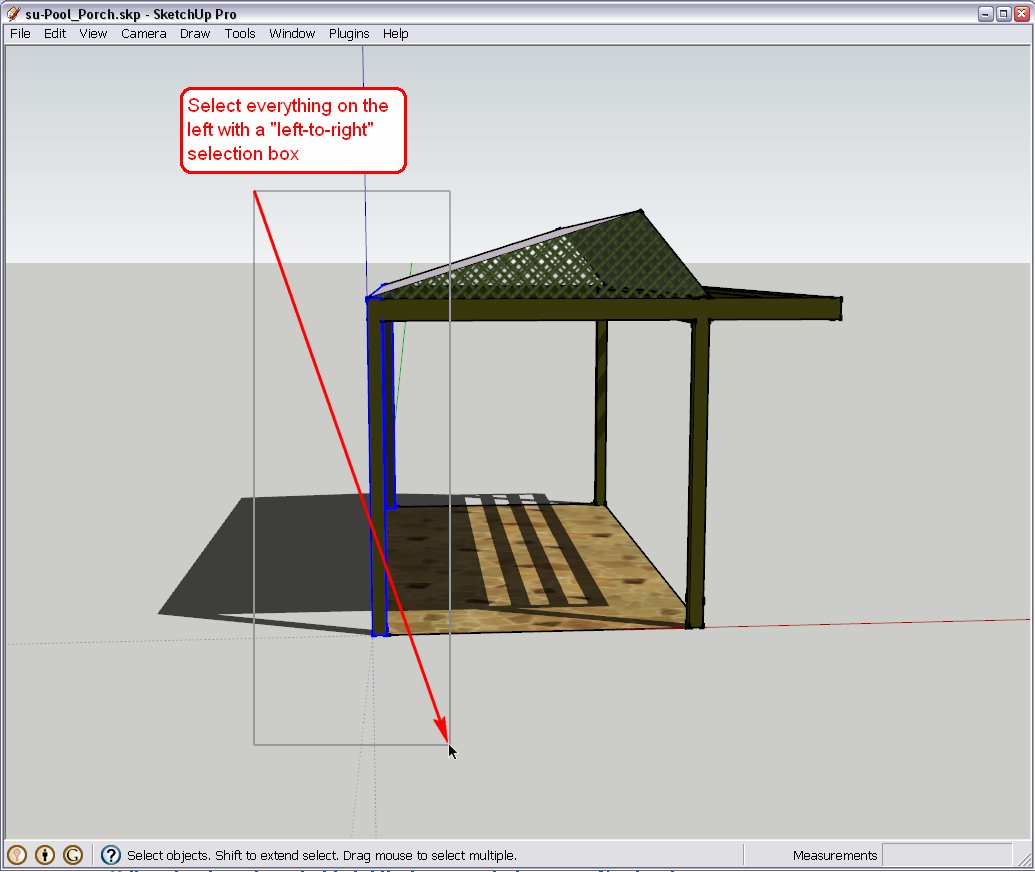Open the Draw menu
The image size is (1035, 872).
pos(195,33)
